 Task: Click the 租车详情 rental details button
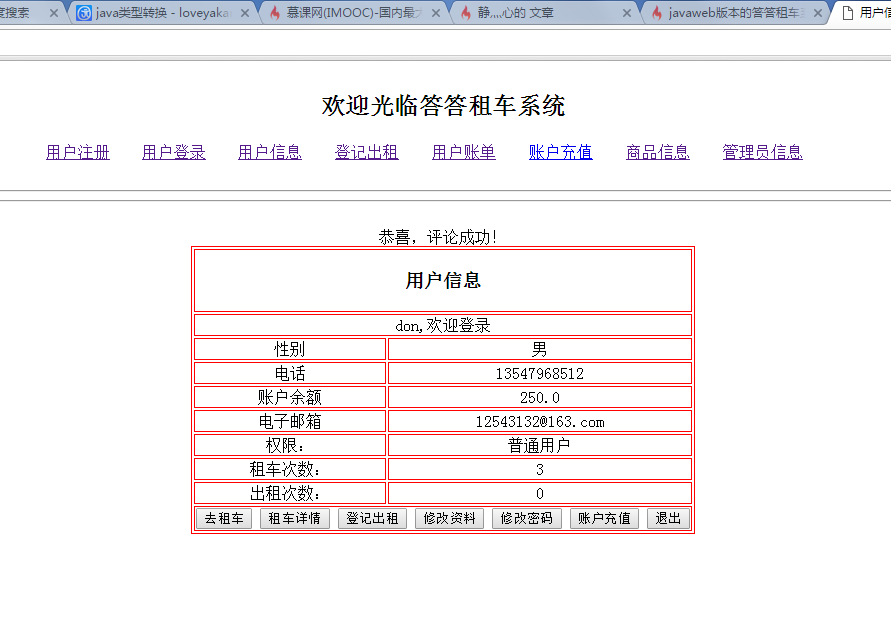point(294,518)
